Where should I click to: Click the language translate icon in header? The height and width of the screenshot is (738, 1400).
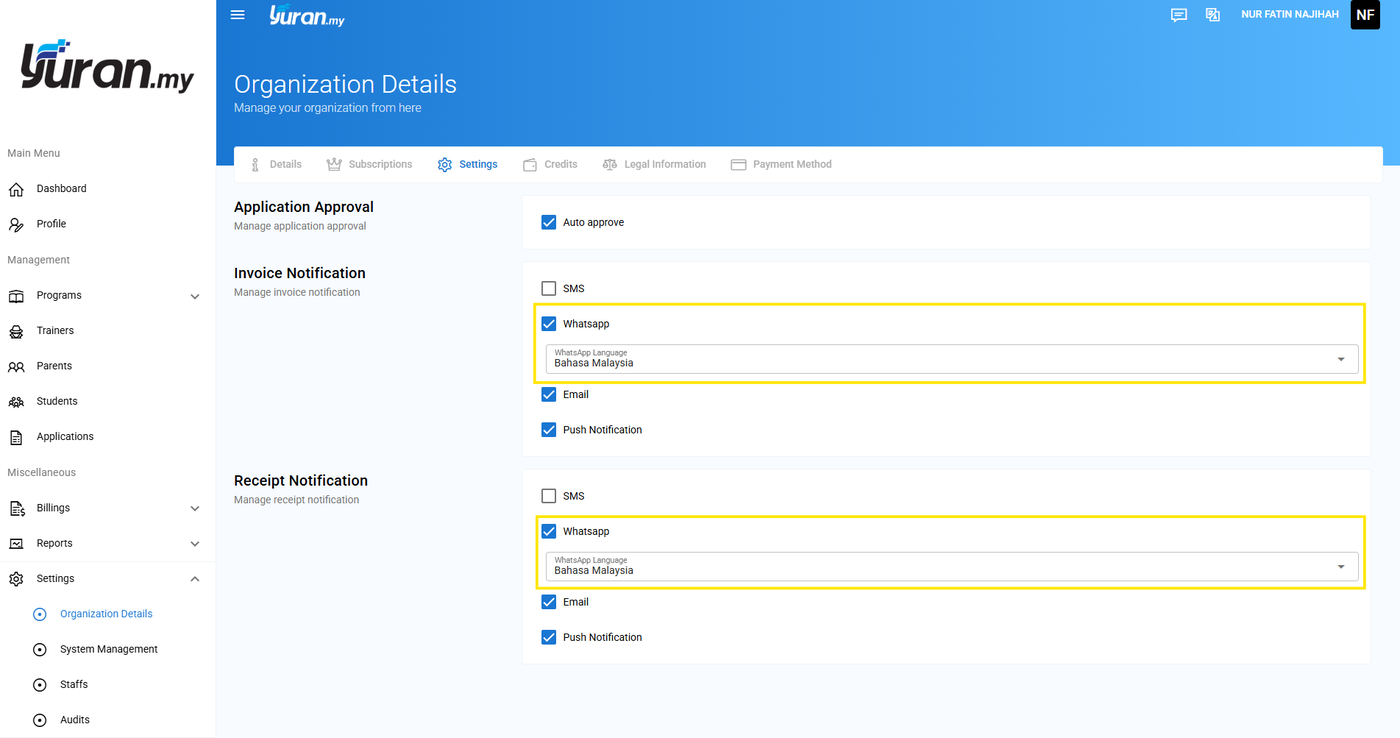pyautogui.click(x=1213, y=15)
